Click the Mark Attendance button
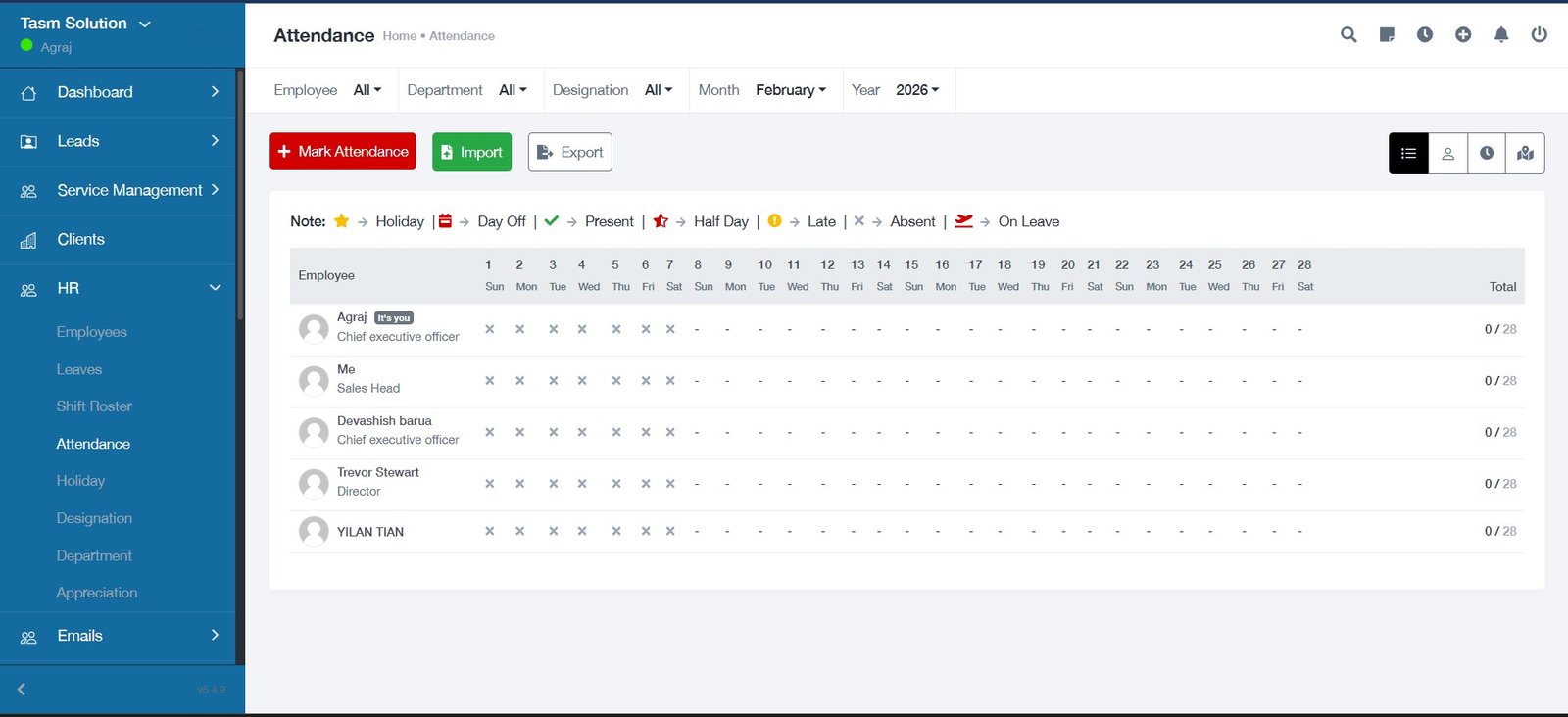 point(343,152)
